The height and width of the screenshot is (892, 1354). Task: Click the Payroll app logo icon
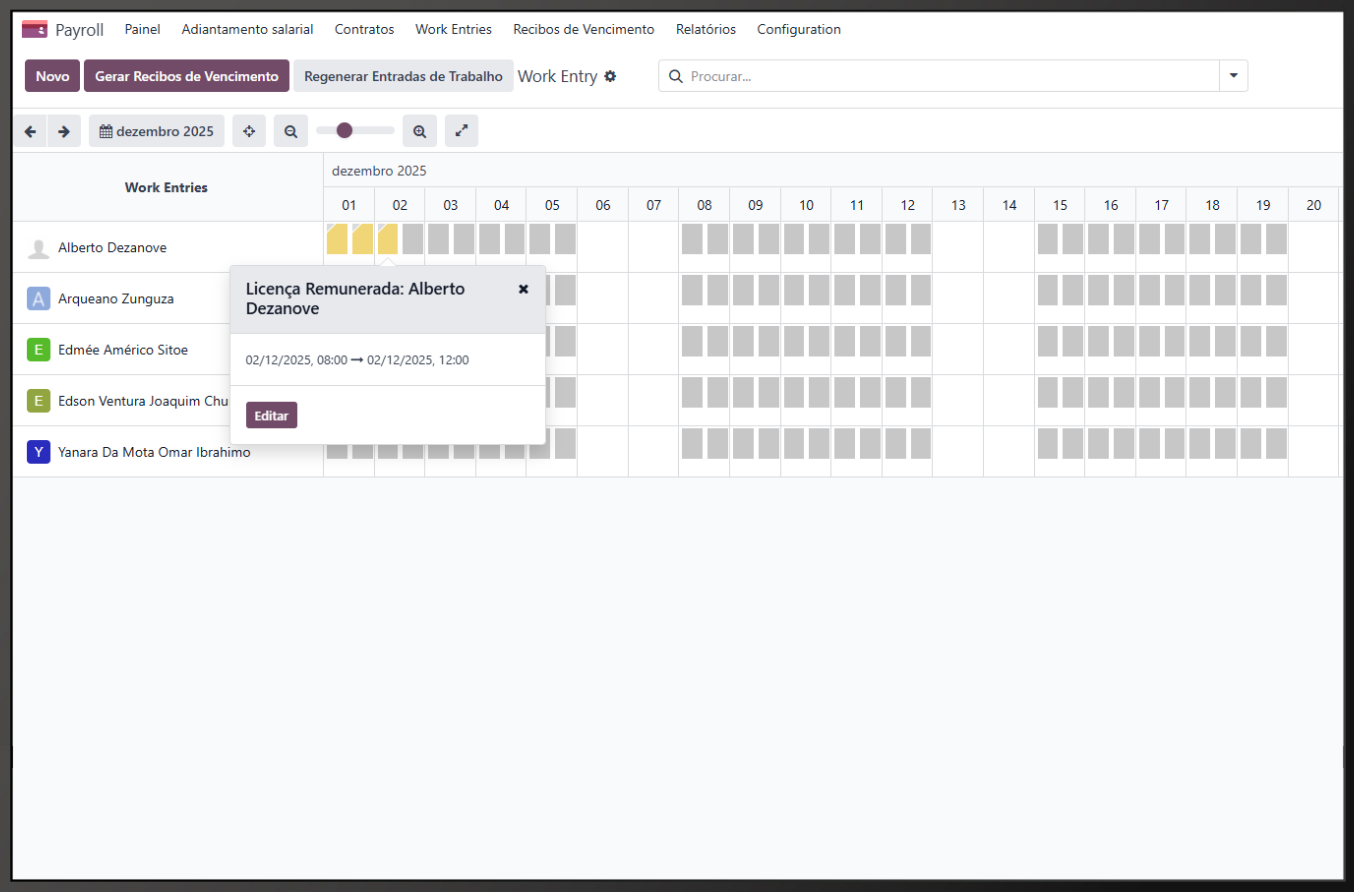click(35, 29)
